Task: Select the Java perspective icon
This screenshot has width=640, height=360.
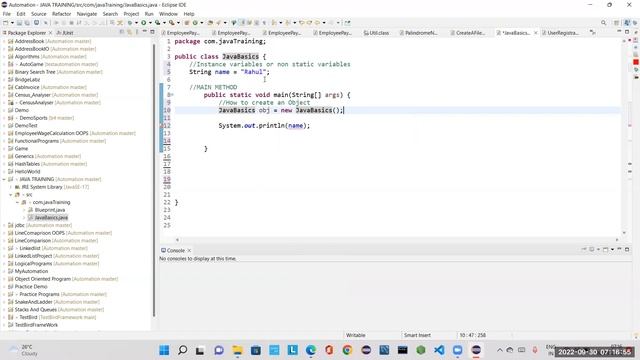Action: [x=627, y=23]
